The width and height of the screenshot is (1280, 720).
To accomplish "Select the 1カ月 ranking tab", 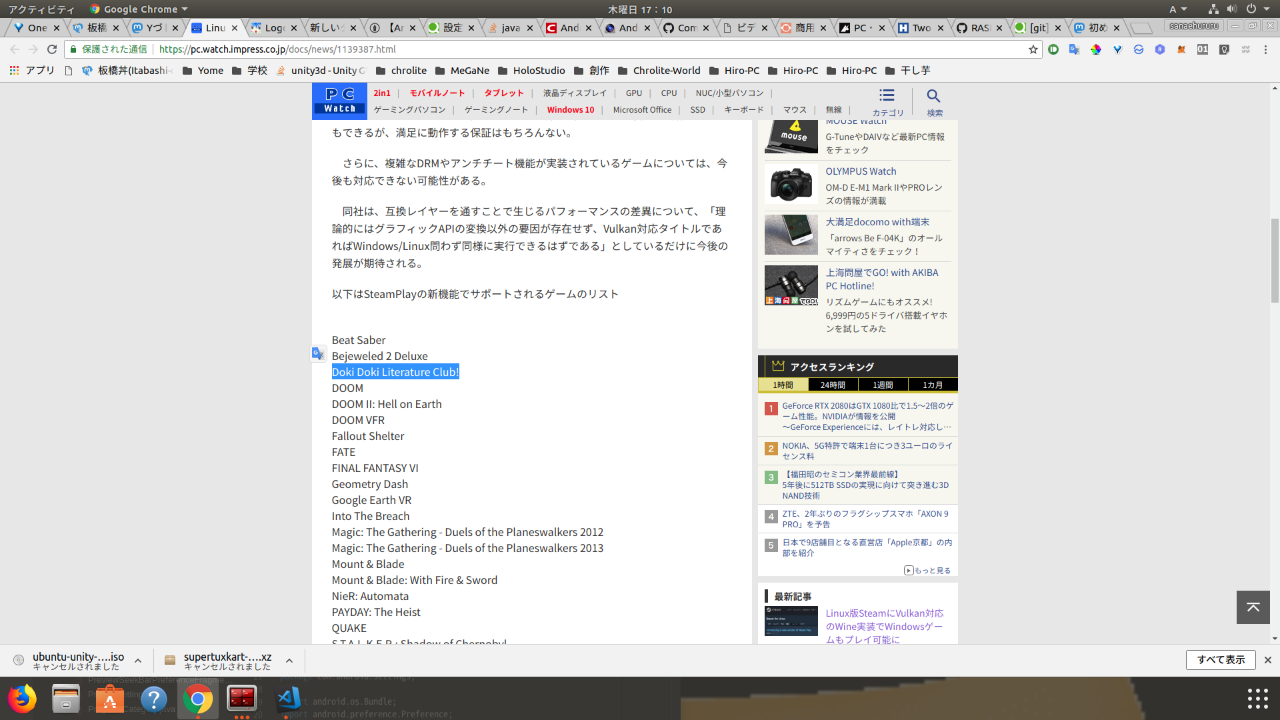I will coord(932,385).
